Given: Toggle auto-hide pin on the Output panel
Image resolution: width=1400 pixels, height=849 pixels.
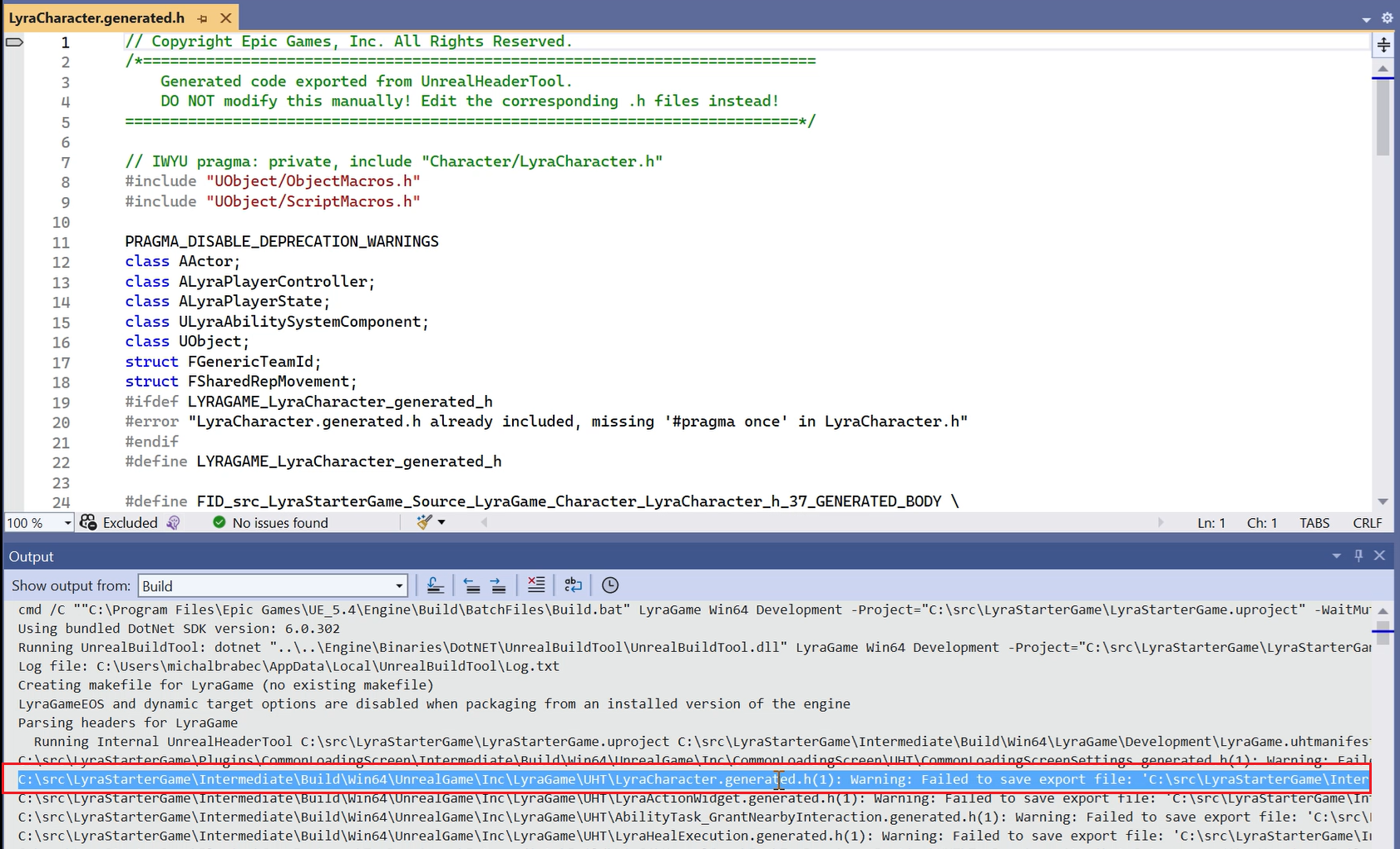Looking at the screenshot, I should pyautogui.click(x=1359, y=555).
